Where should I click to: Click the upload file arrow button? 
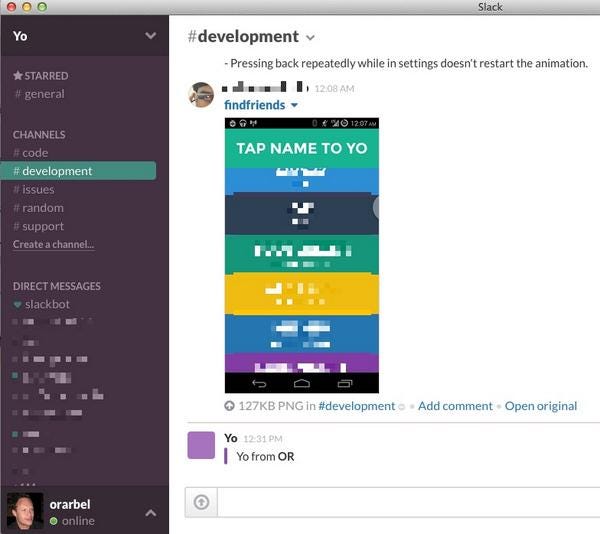[x=201, y=502]
